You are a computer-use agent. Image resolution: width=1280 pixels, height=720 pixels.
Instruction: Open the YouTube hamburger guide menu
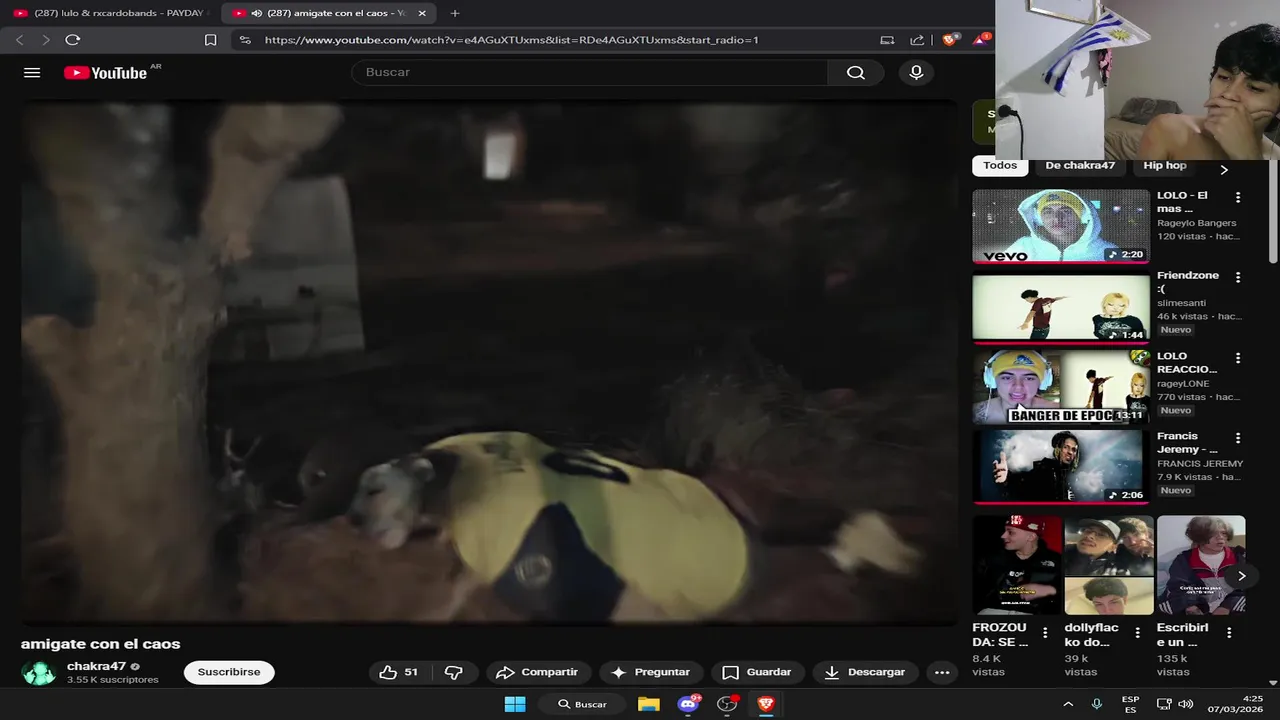tap(32, 72)
